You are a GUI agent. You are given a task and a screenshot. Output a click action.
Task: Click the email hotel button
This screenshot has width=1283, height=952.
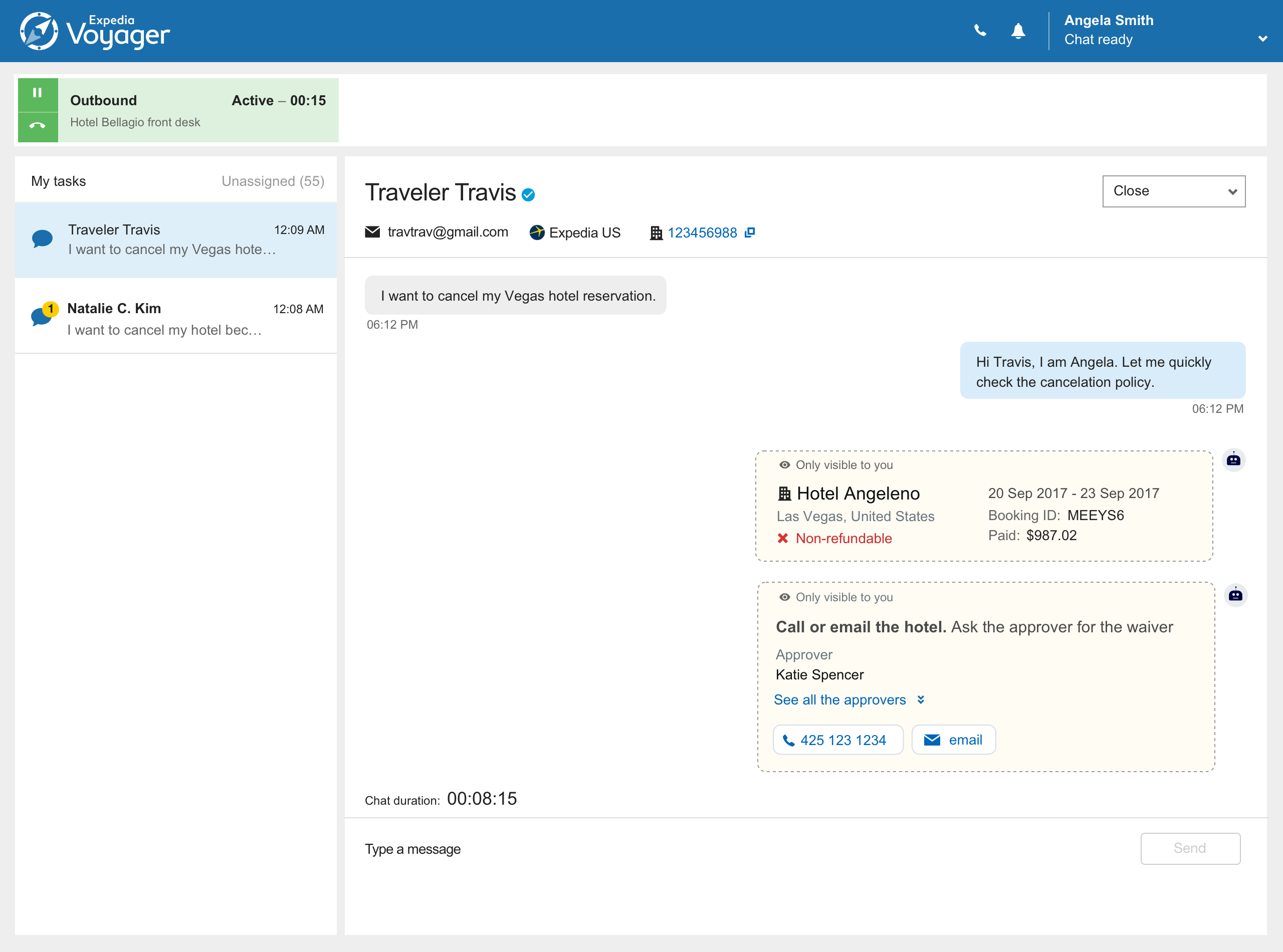pyautogui.click(x=953, y=740)
